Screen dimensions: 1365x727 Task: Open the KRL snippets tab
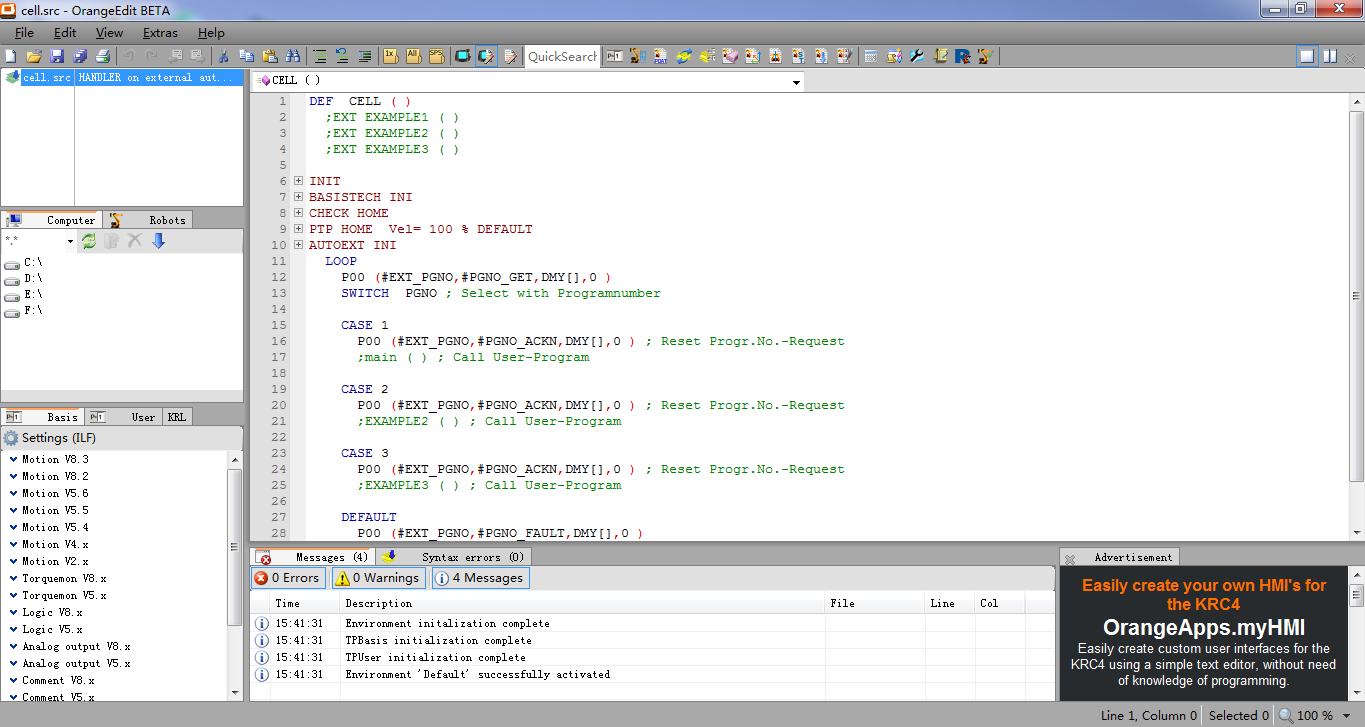pos(176,417)
